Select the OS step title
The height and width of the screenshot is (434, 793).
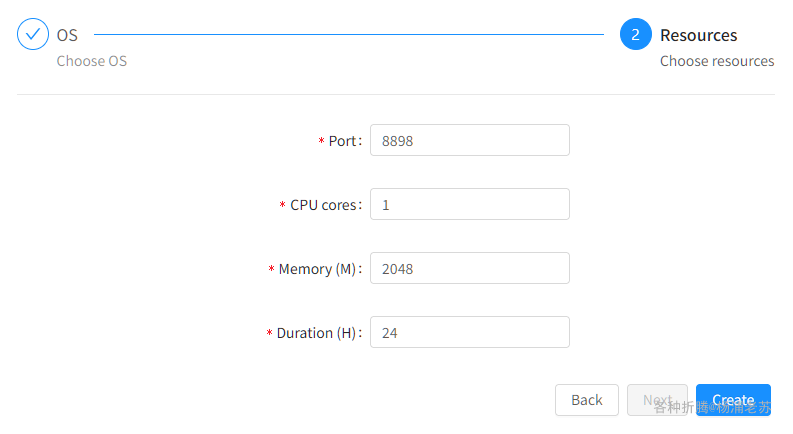67,35
